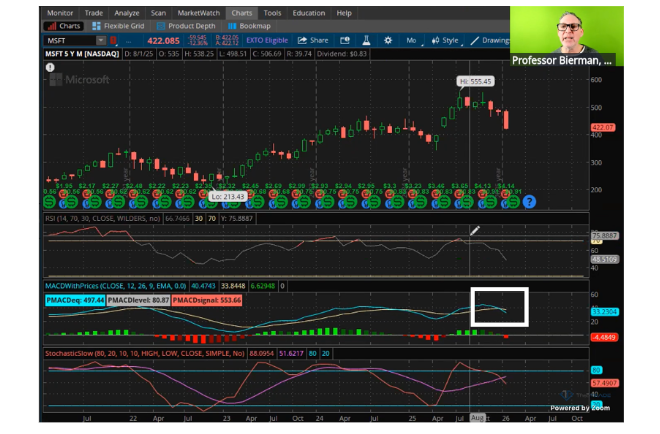
Task: Click the PMACDsignal: 553.66 label
Action: click(206, 300)
